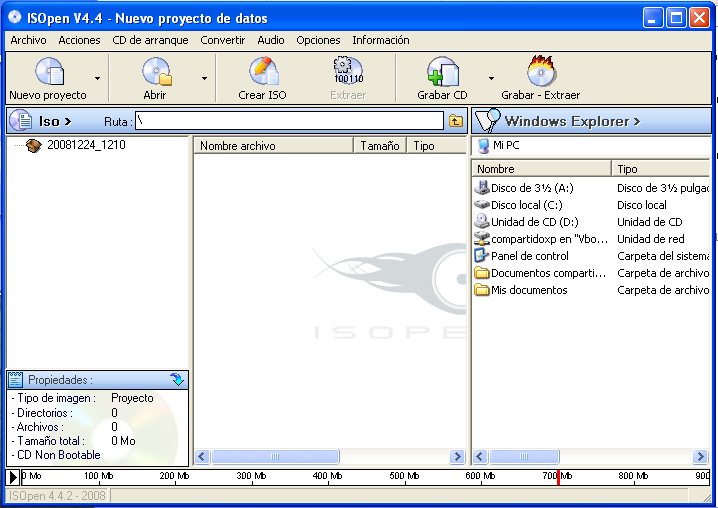718x508 pixels.
Task: Expand the Iso > panel header
Action: click(x=55, y=121)
